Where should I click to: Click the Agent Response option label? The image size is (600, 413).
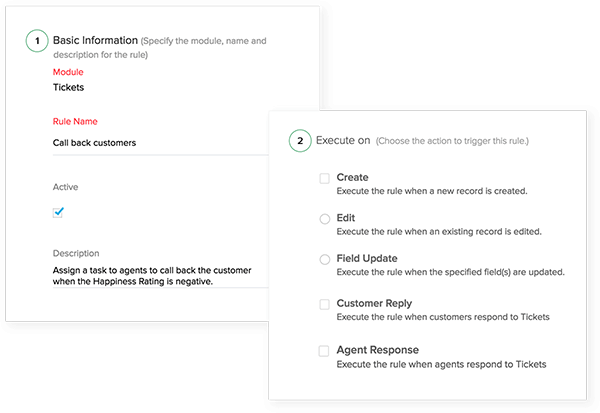coord(377,350)
